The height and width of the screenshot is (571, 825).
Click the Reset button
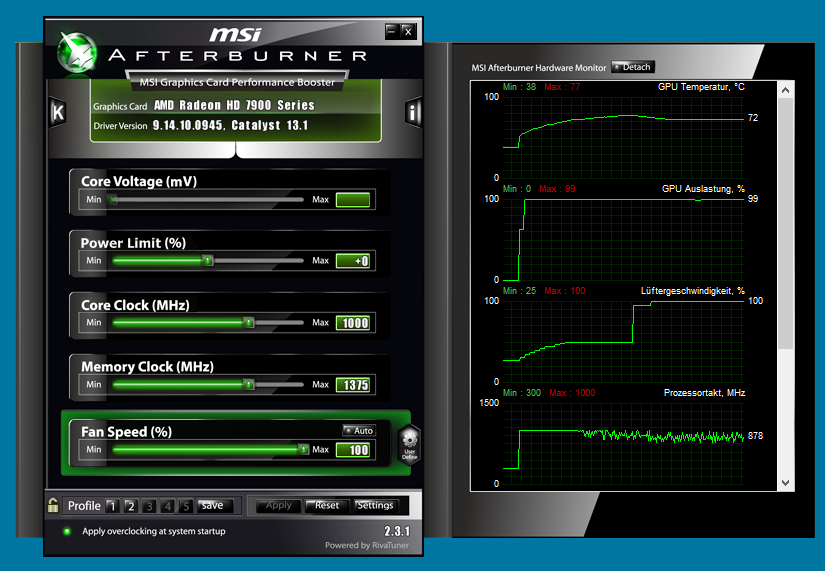pyautogui.click(x=326, y=506)
